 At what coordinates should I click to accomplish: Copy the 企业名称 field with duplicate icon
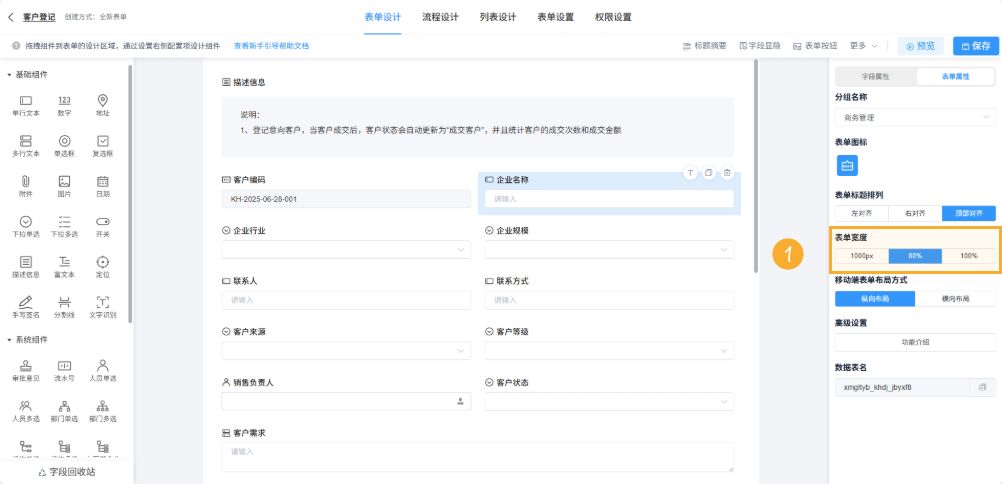coord(709,173)
